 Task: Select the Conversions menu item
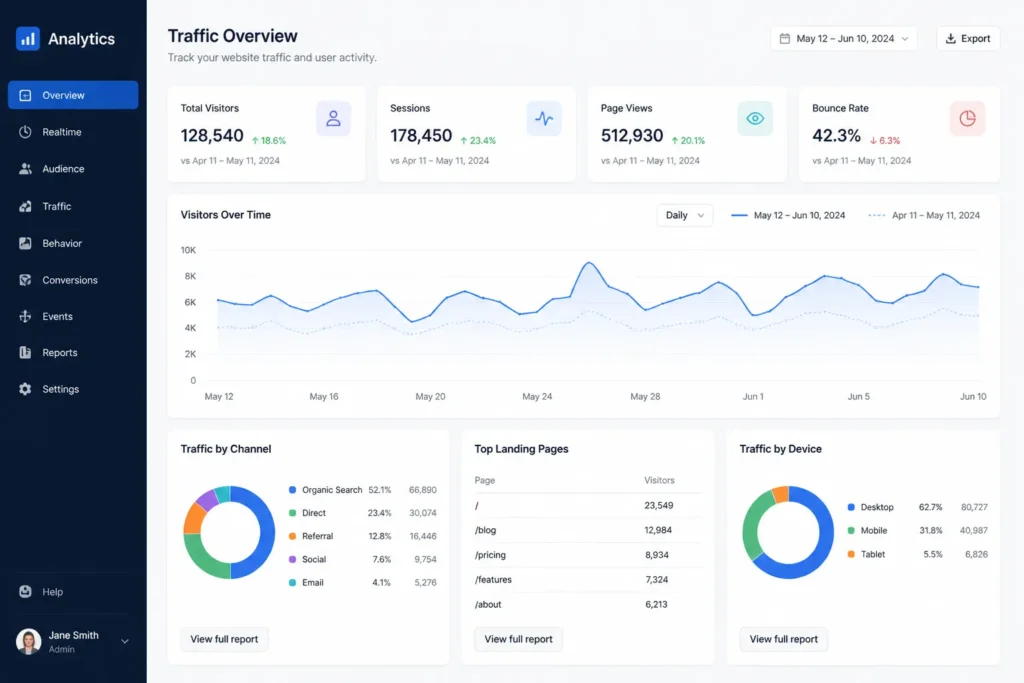click(x=73, y=279)
